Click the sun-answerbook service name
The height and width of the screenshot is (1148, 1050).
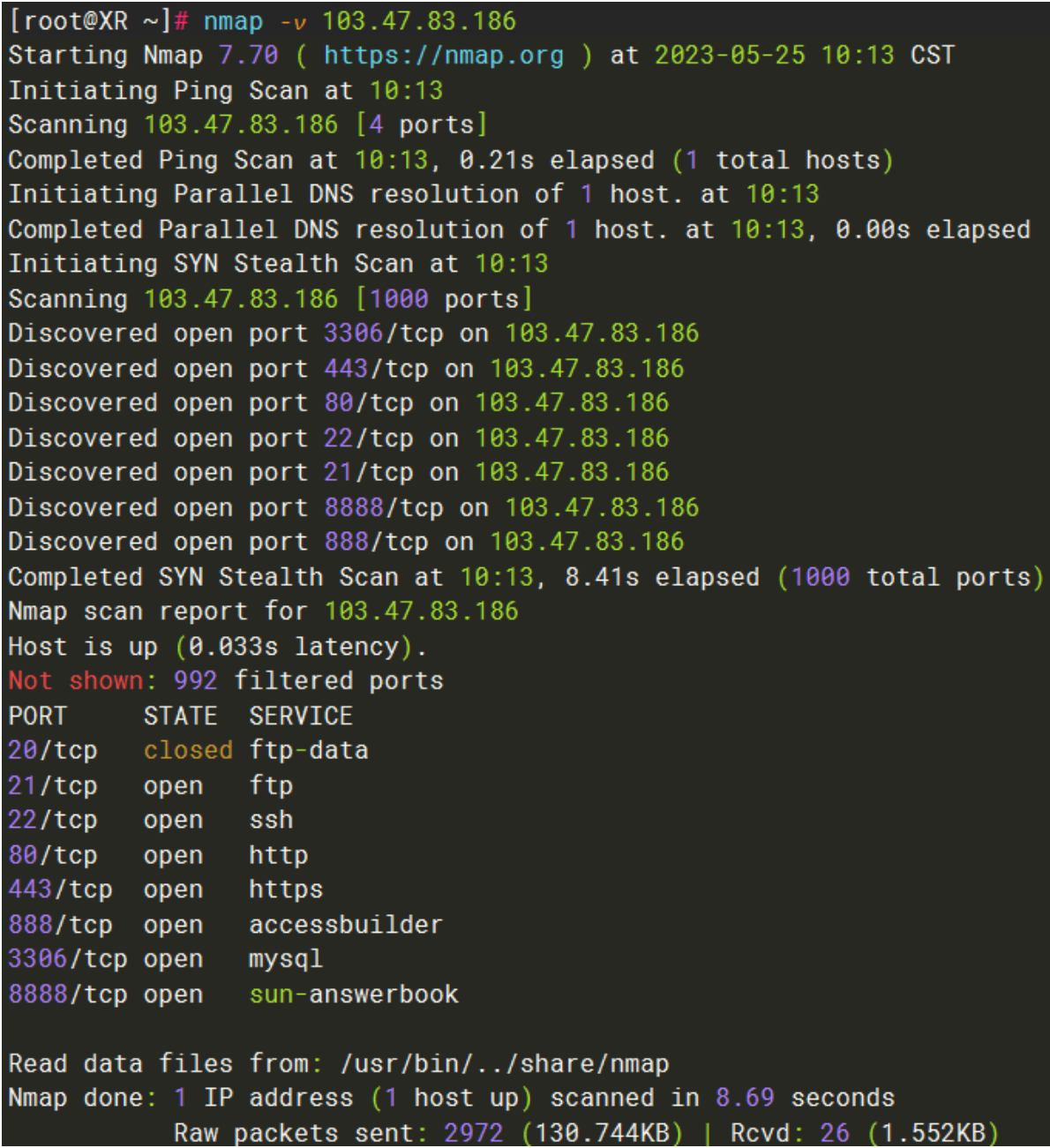coord(353,994)
